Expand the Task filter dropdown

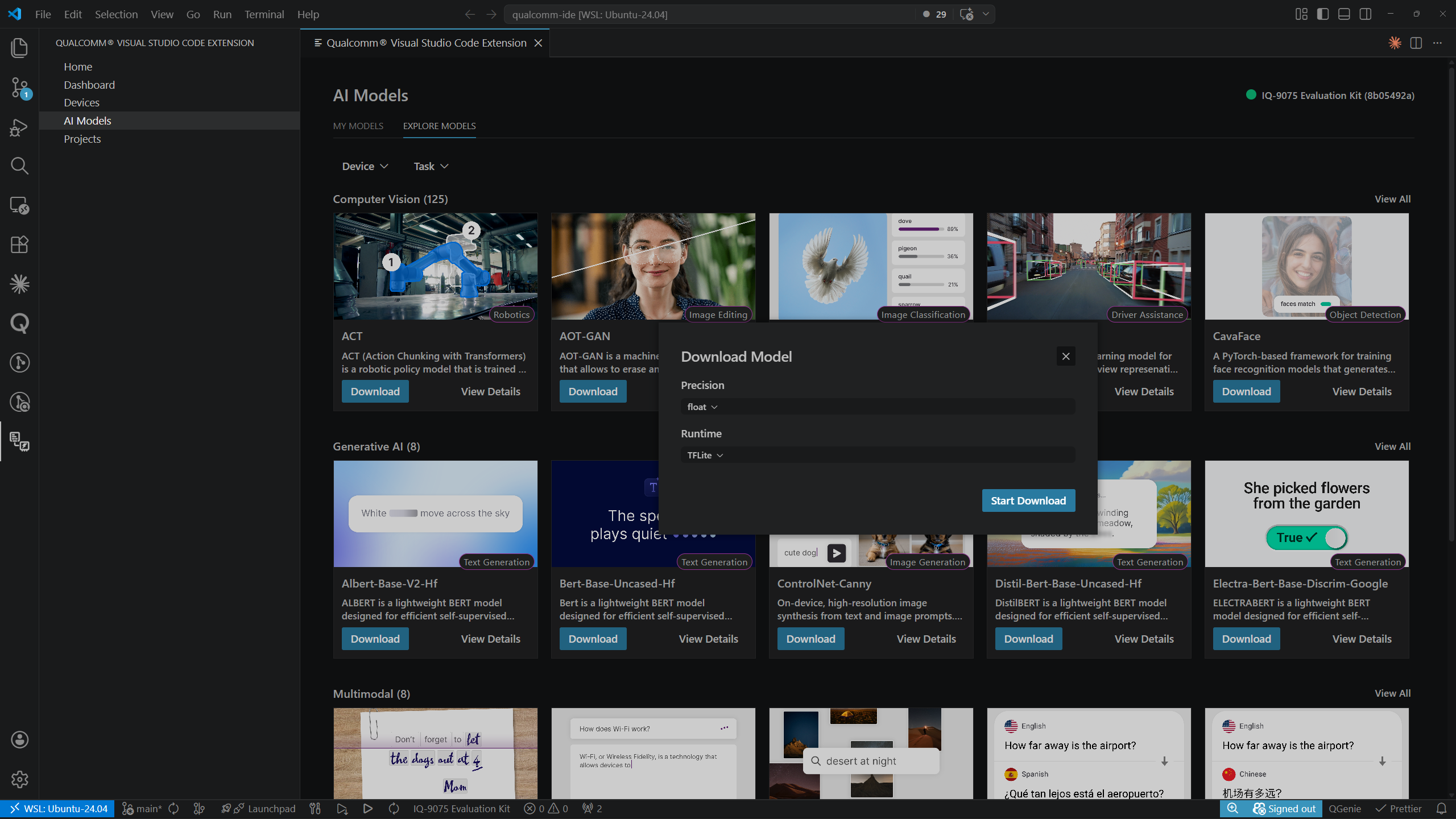pyautogui.click(x=431, y=166)
